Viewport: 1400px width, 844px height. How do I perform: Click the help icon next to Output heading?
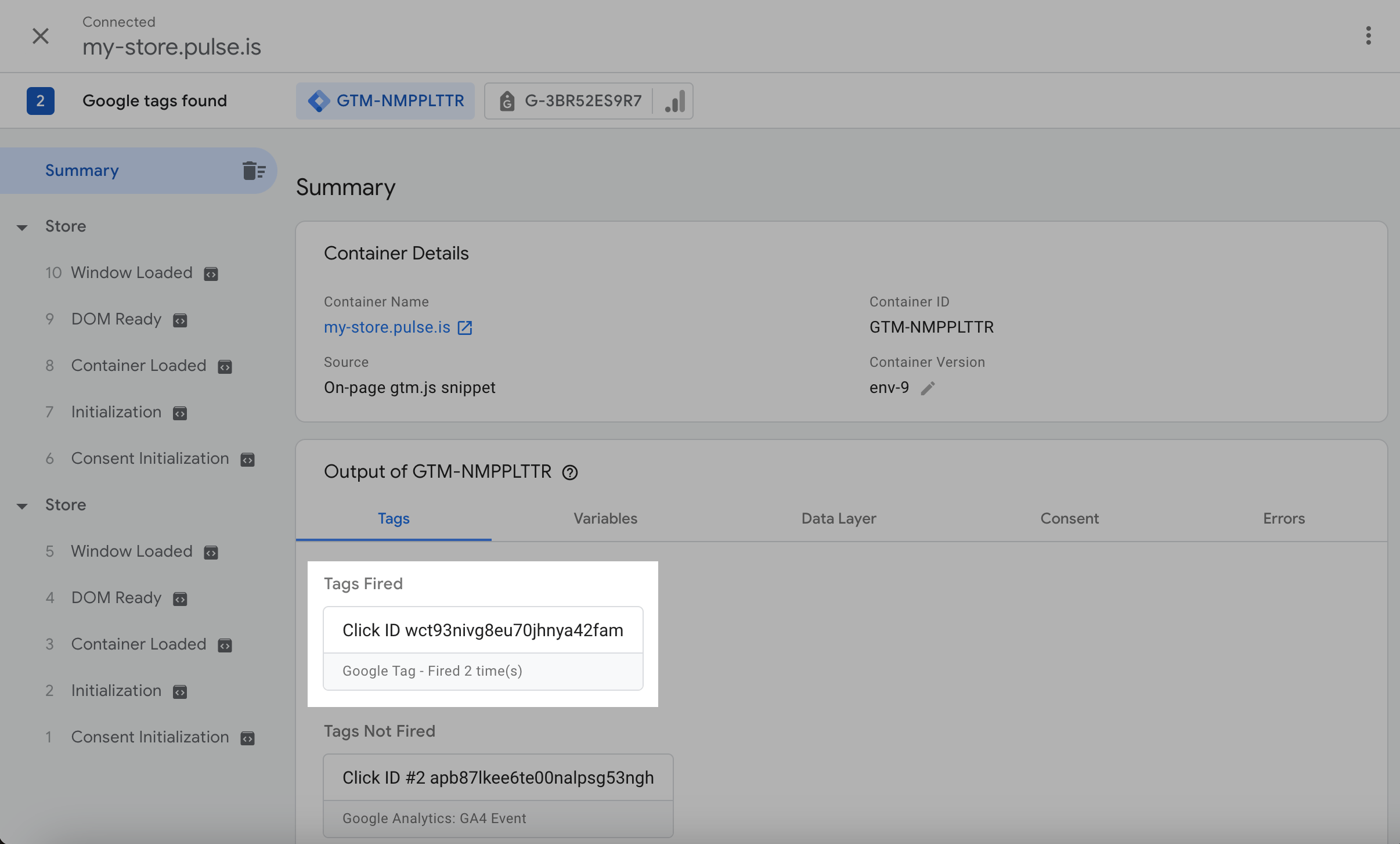click(x=570, y=473)
